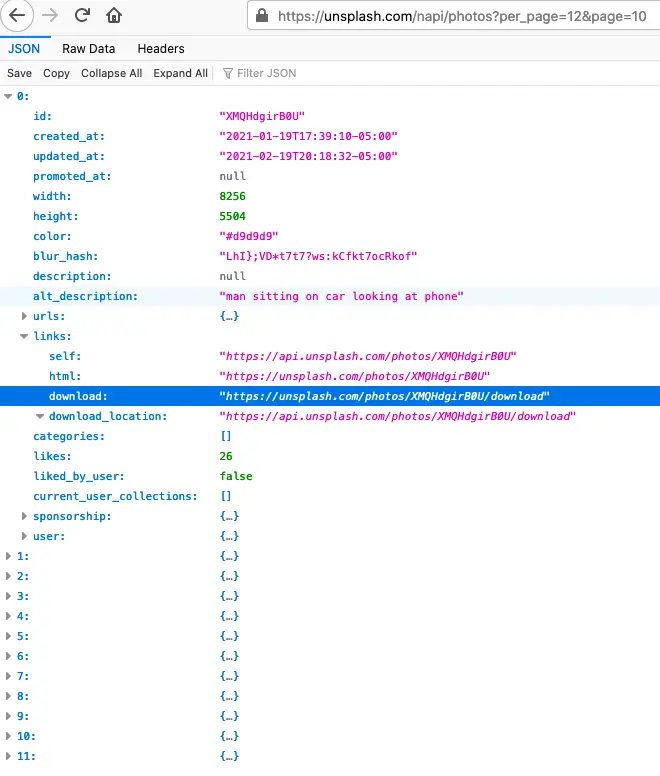The height and width of the screenshot is (776, 660).
Task: Click Expand All
Action: click(x=180, y=73)
